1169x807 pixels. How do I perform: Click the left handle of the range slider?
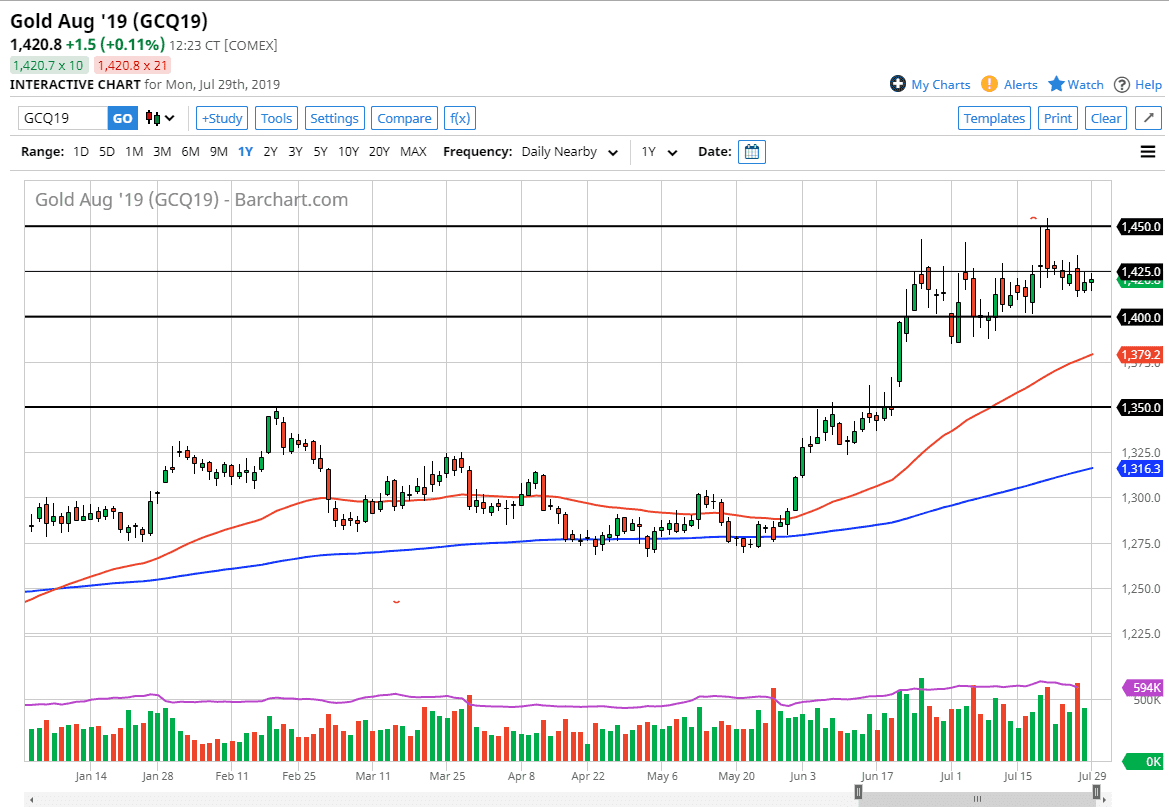857,793
